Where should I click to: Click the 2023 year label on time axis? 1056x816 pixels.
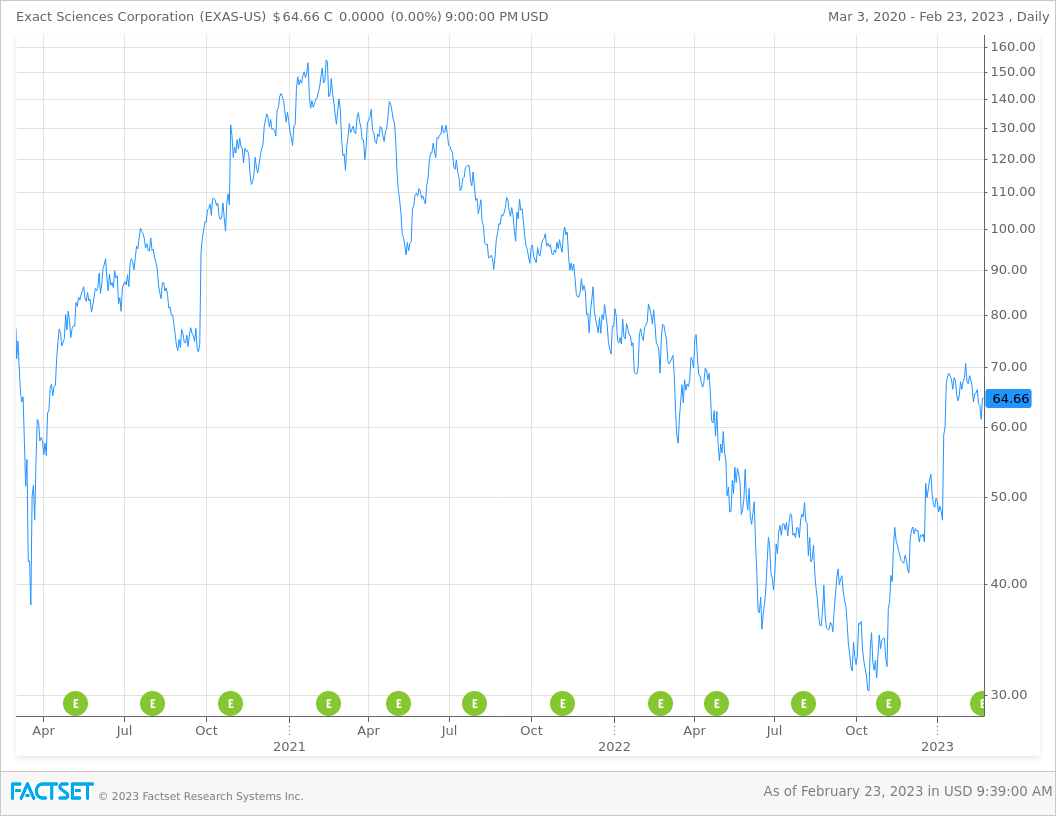(x=937, y=746)
